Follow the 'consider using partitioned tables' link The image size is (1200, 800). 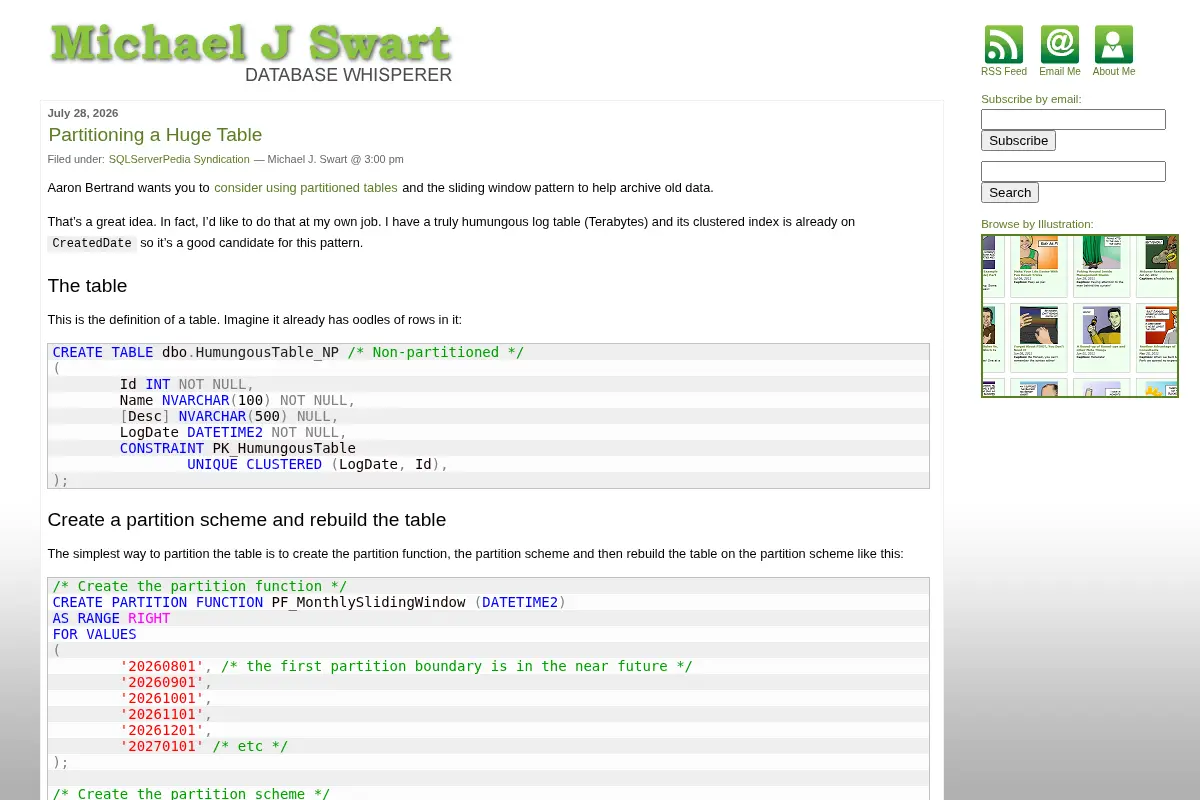point(306,188)
